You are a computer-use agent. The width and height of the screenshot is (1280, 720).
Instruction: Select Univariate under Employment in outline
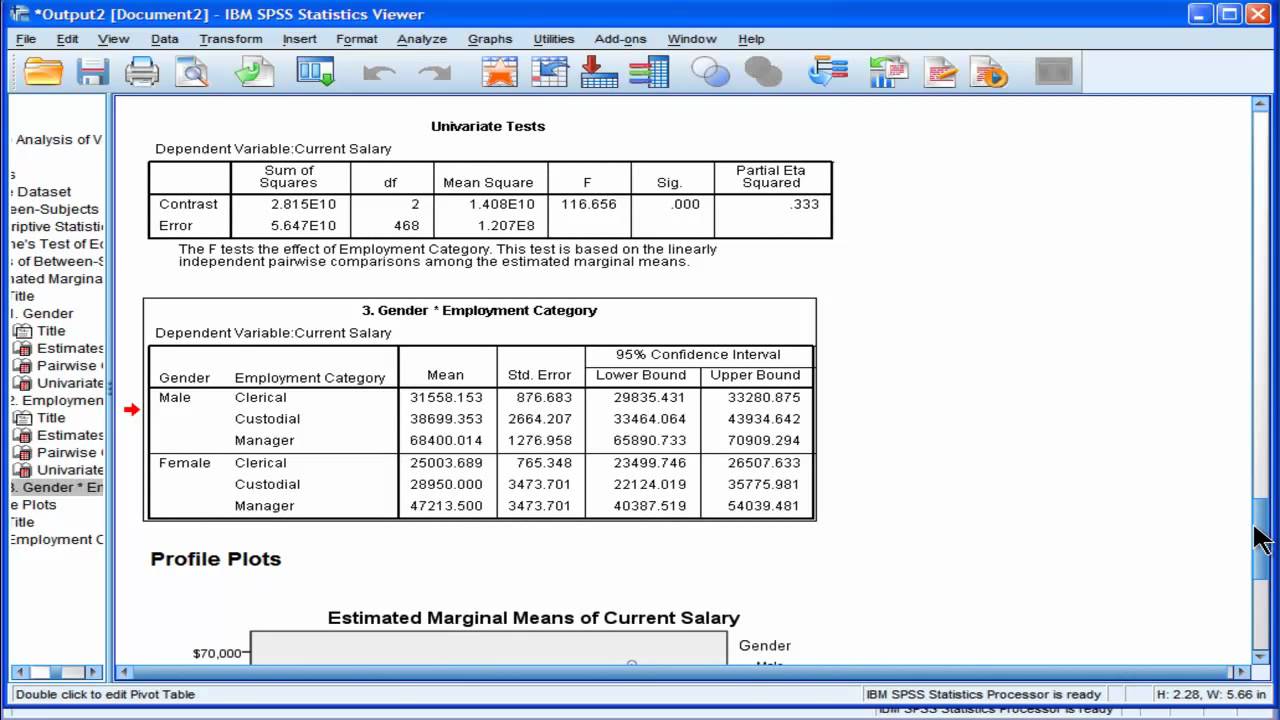70,470
